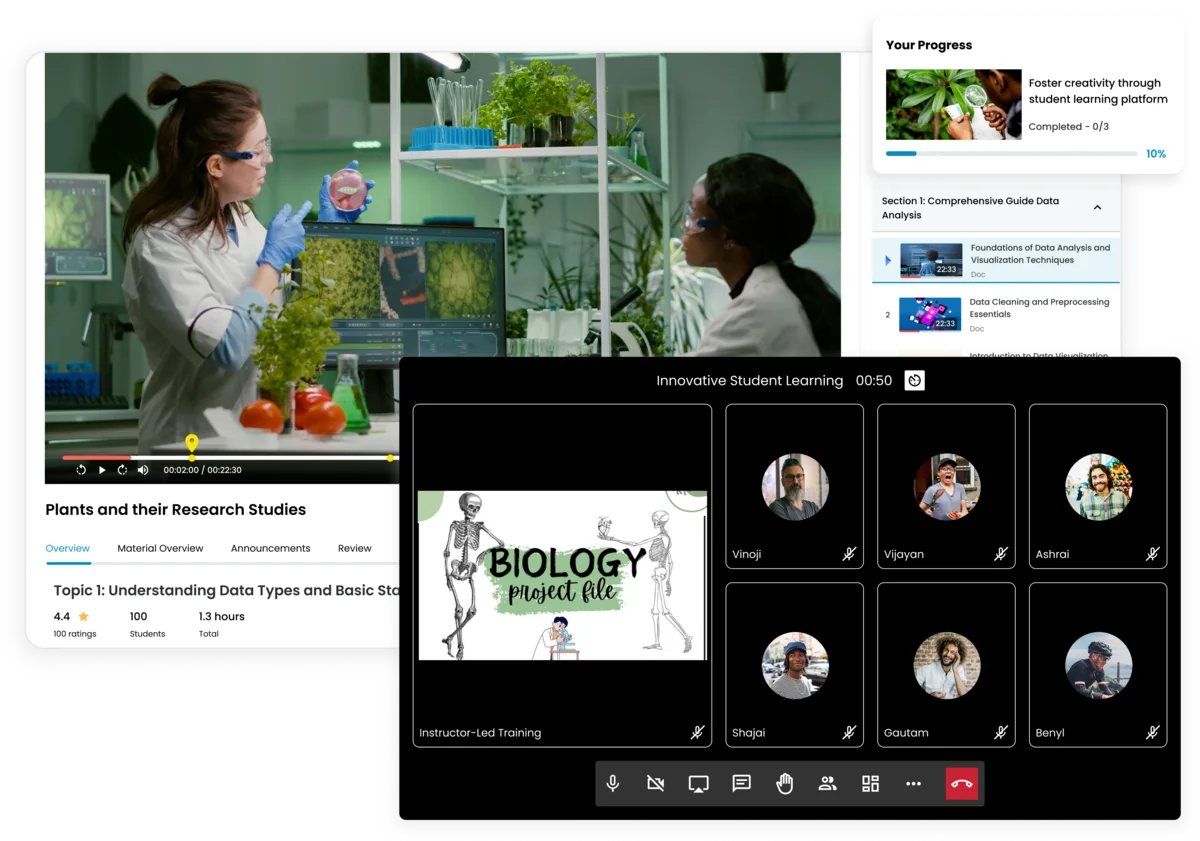Toggle volume on the lecture video
1200x841 pixels.
click(143, 469)
